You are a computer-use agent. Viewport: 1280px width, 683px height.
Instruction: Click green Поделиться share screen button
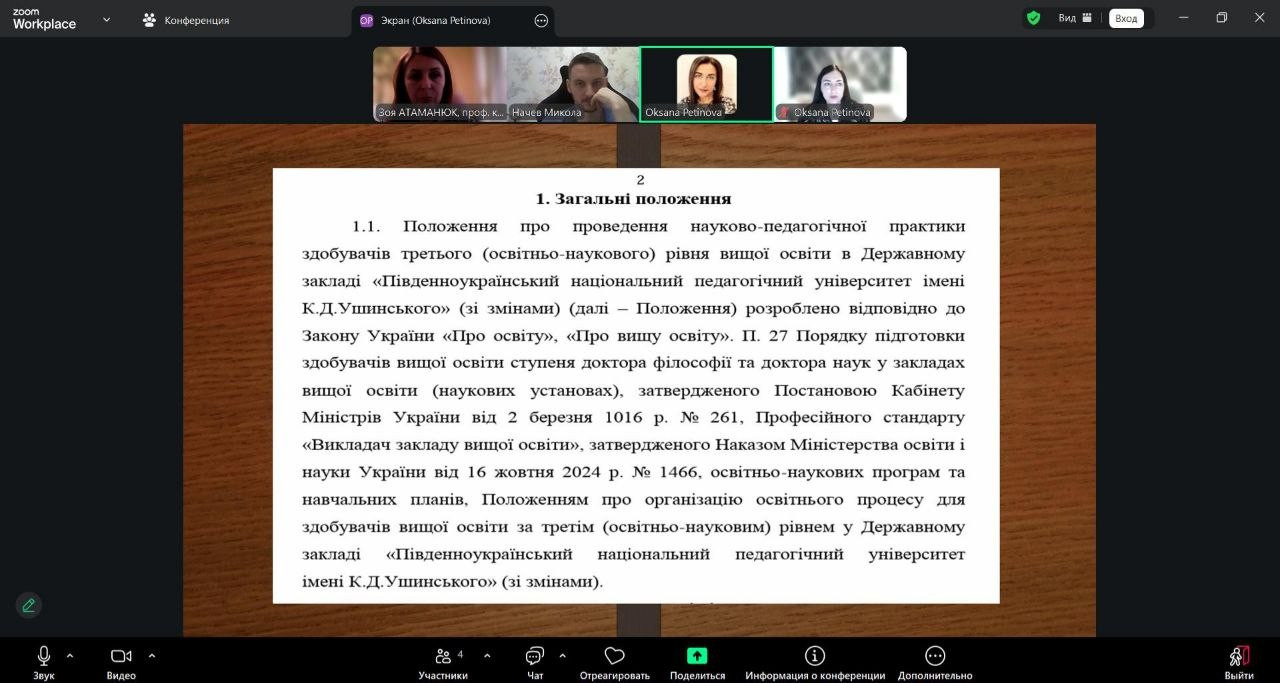point(697,656)
